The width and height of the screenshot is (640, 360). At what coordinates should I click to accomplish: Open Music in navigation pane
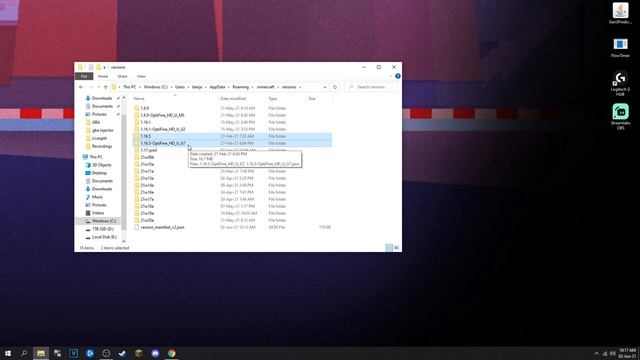click(98, 197)
